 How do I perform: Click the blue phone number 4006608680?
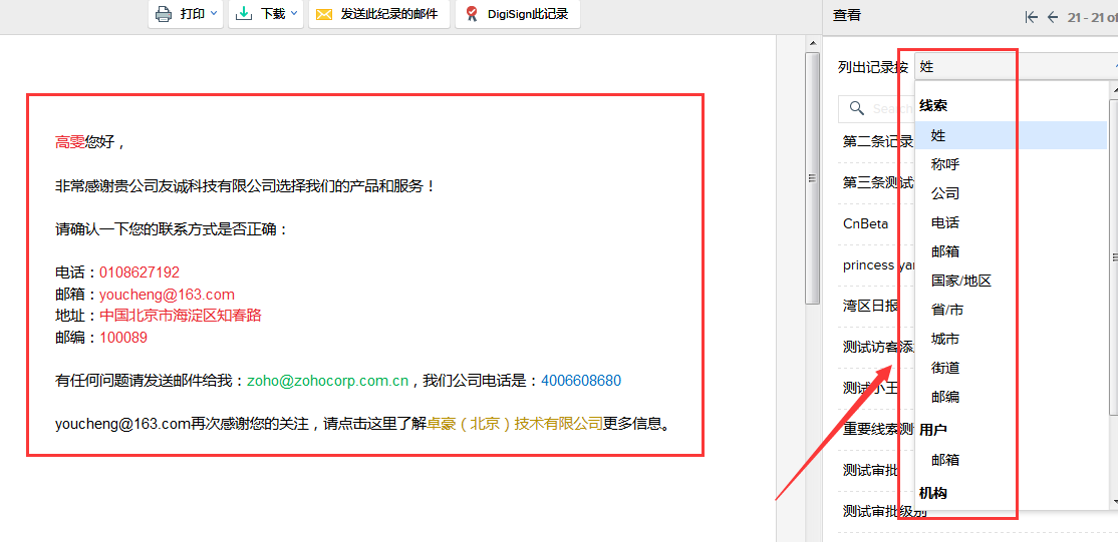point(581,381)
